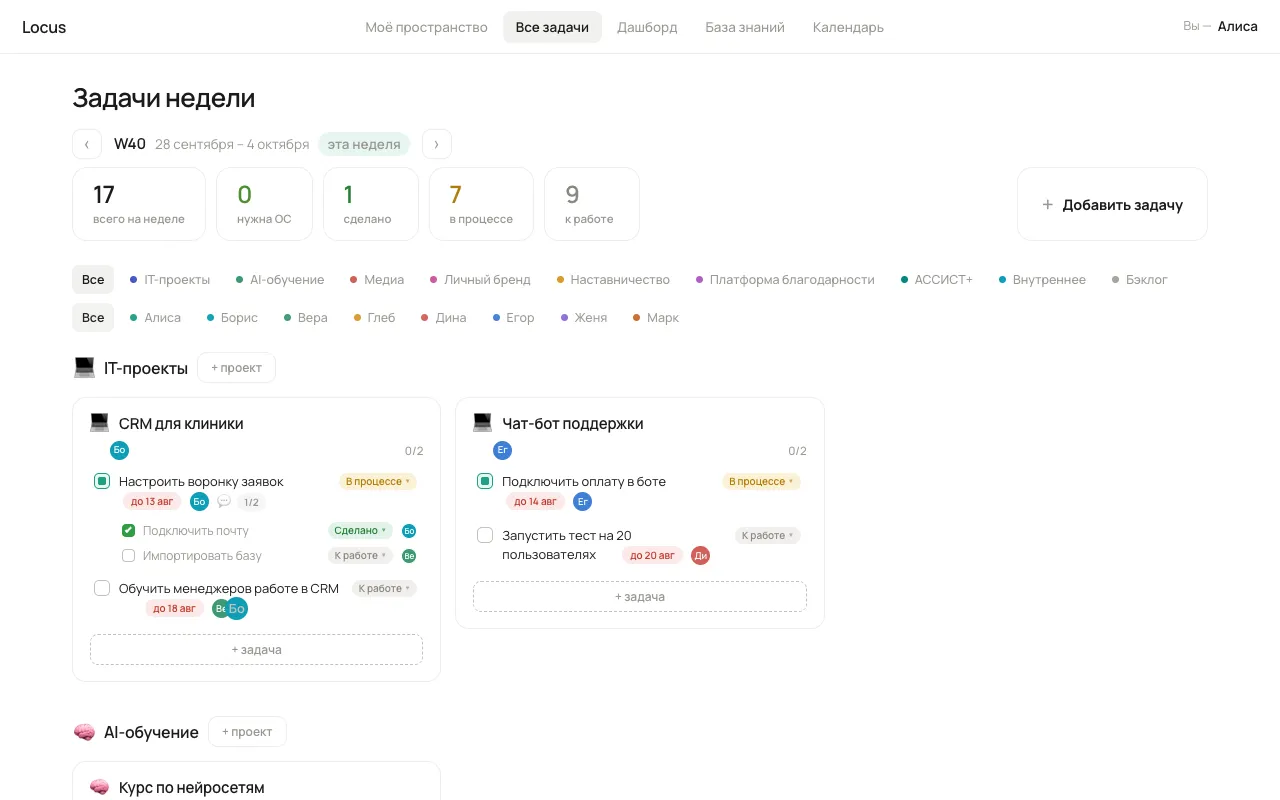Open Сделано status dropdown for Подключить почту
This screenshot has height=800, width=1280.
pyautogui.click(x=361, y=531)
